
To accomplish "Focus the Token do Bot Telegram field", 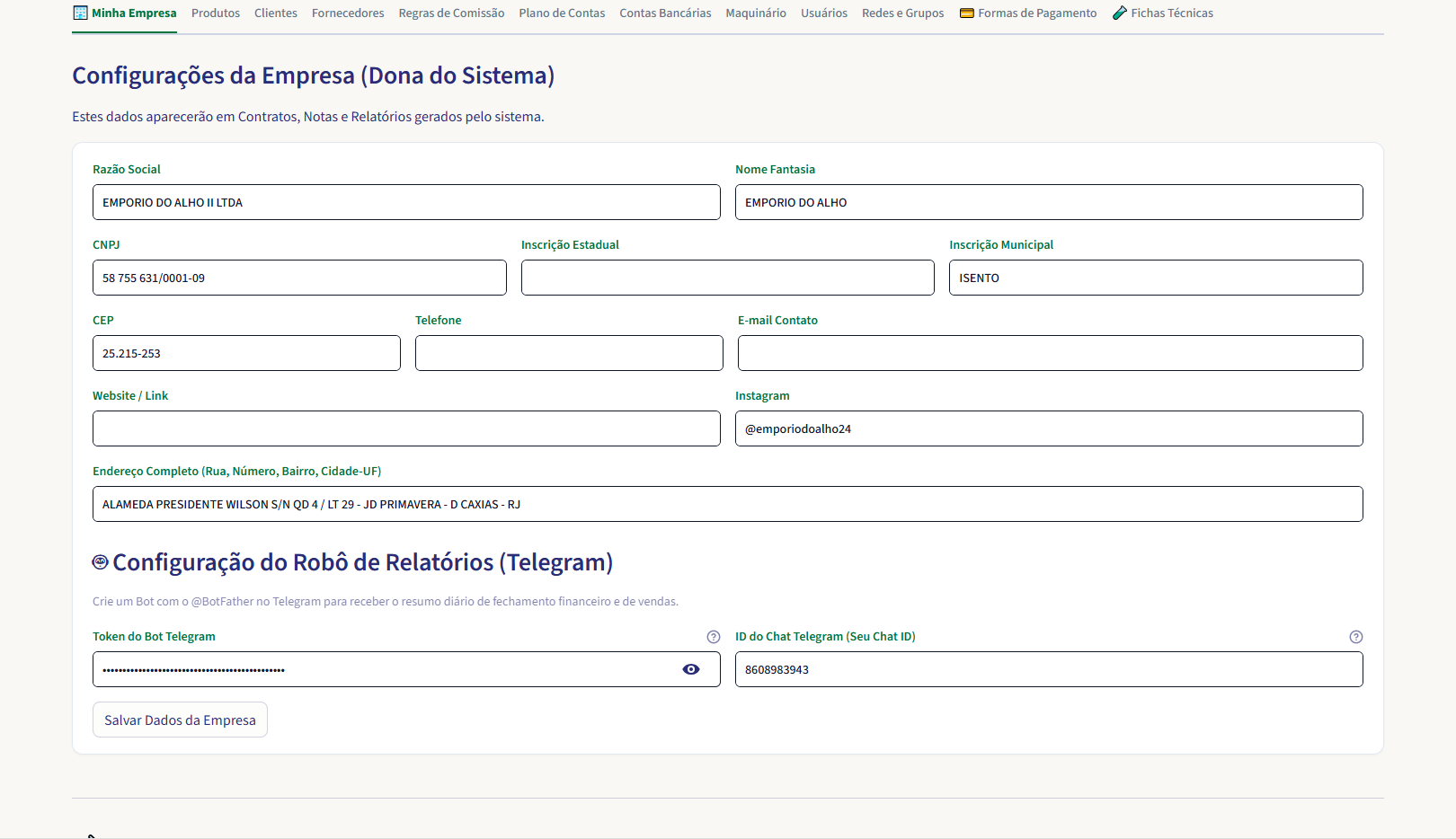I will tap(406, 669).
